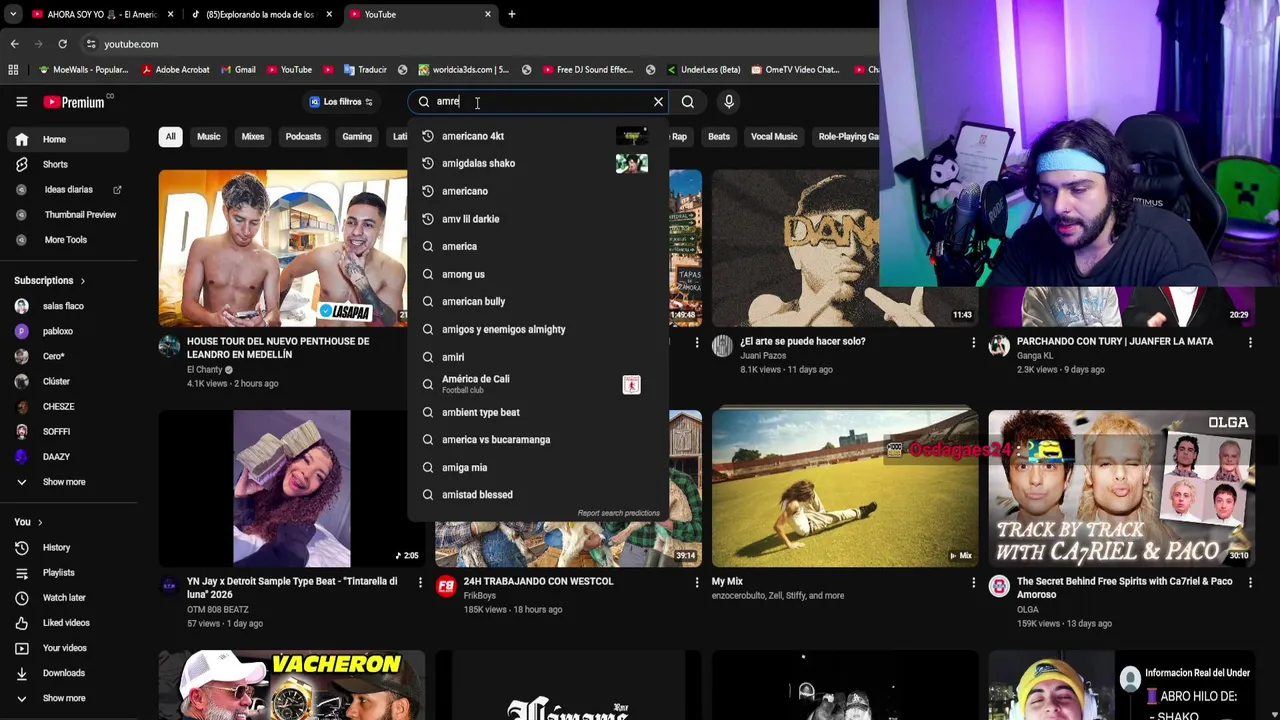
Task: Select the Vocal Music filter chip
Action: click(774, 136)
